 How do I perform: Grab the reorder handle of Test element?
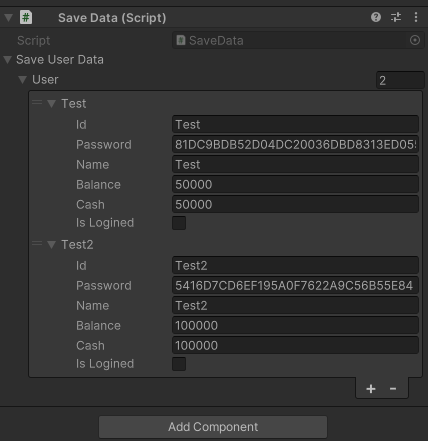[x=37, y=103]
